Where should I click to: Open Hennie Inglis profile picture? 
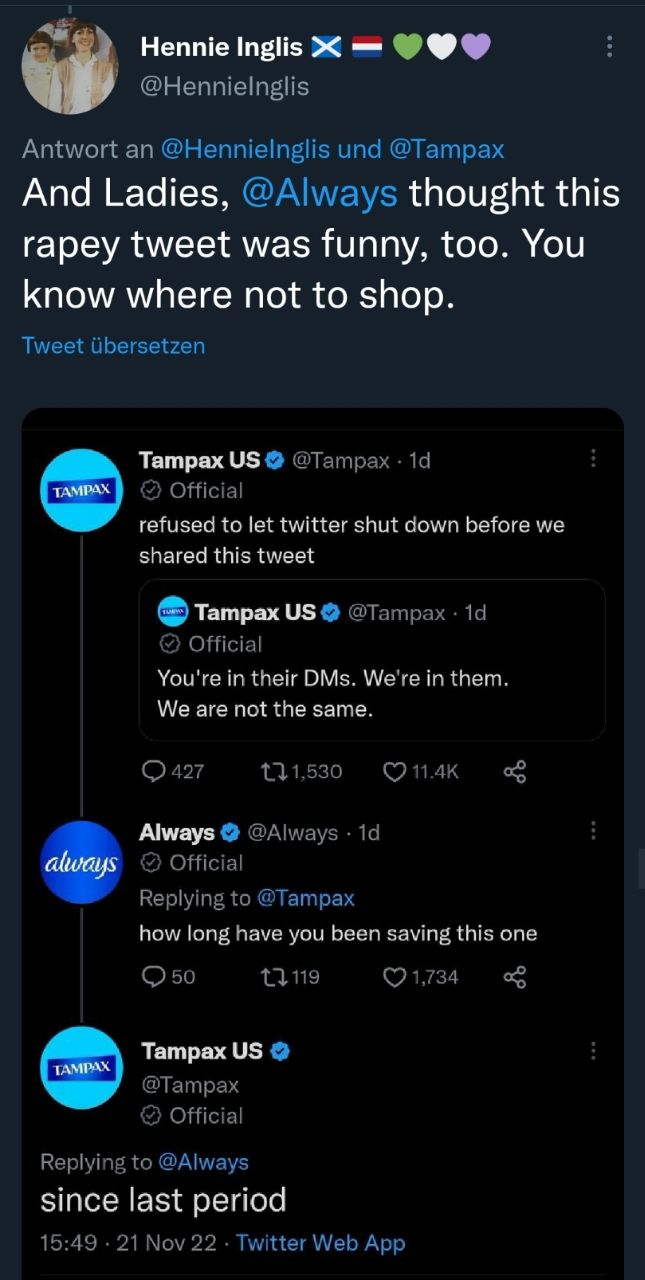coord(70,66)
